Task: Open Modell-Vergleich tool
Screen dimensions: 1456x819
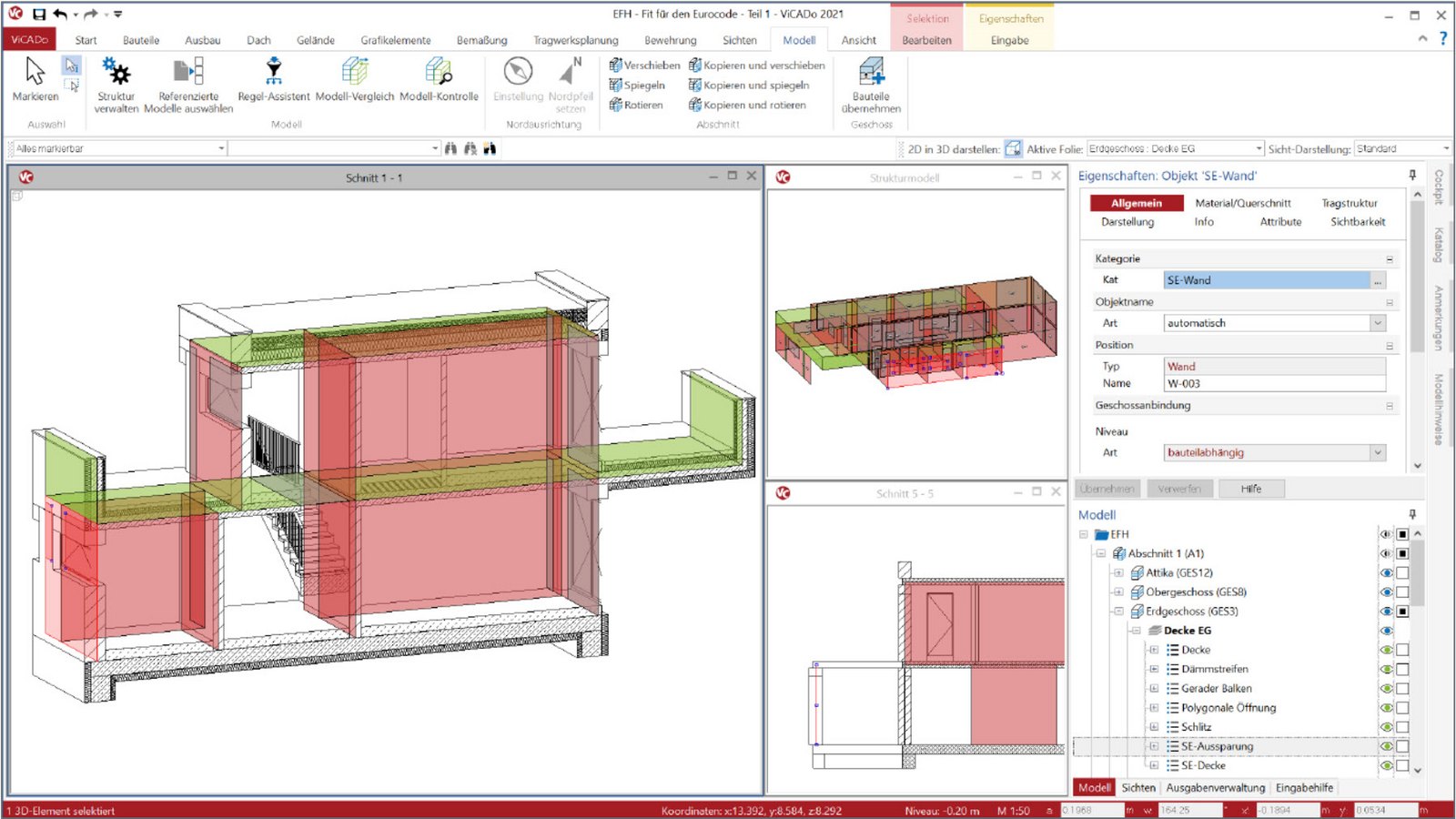Action: tap(355, 80)
